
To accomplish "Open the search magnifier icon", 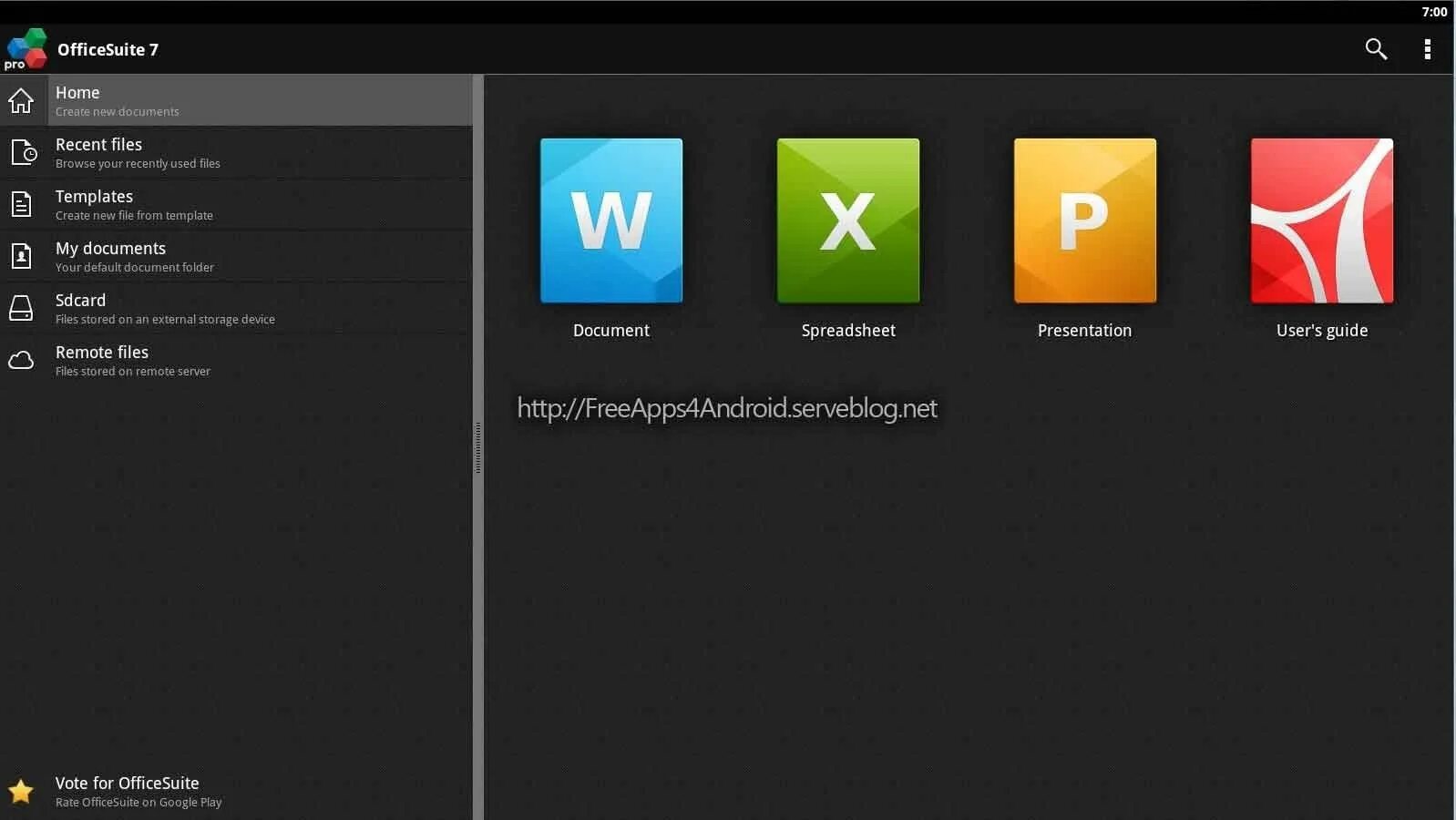I will point(1376,49).
